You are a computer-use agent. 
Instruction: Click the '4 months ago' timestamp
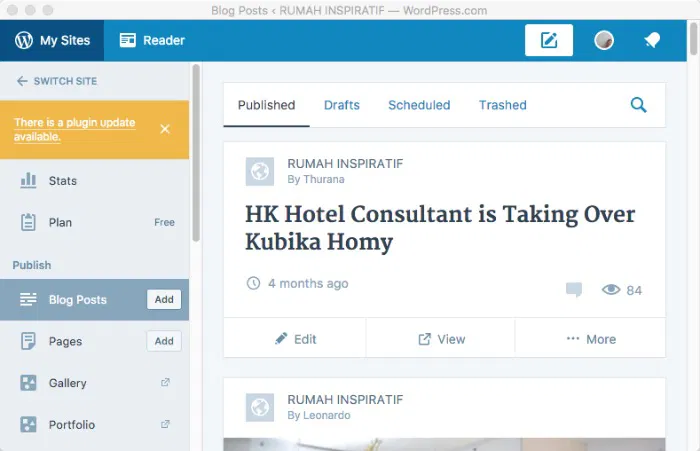coord(308,284)
